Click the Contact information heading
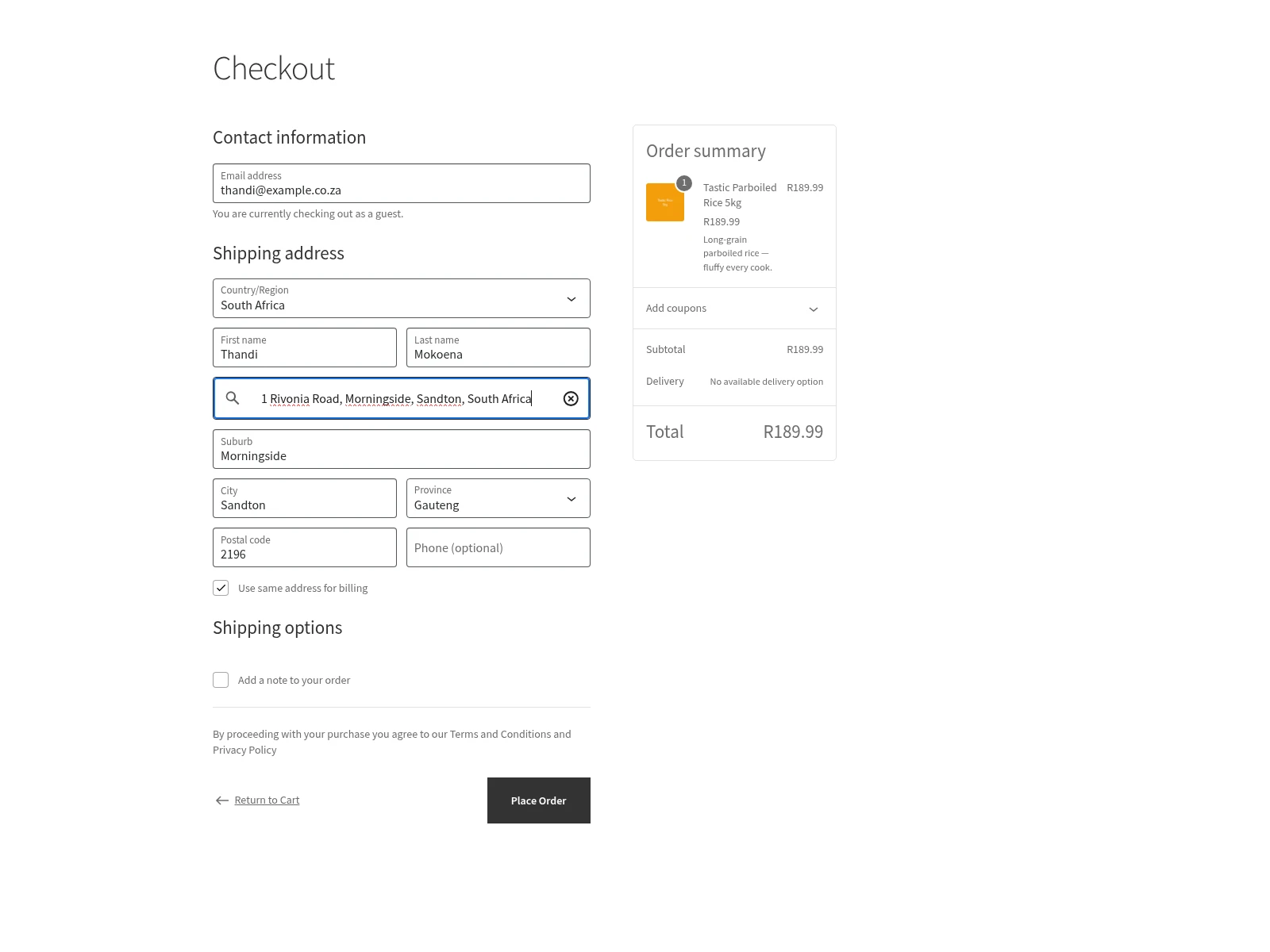The height and width of the screenshot is (952, 1270). click(289, 137)
